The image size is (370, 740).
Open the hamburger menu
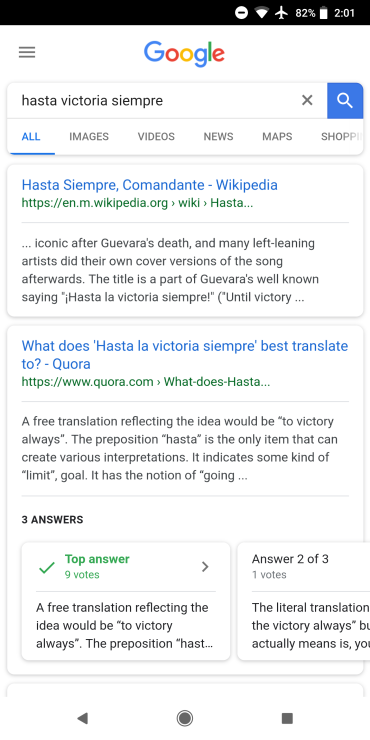pos(27,52)
